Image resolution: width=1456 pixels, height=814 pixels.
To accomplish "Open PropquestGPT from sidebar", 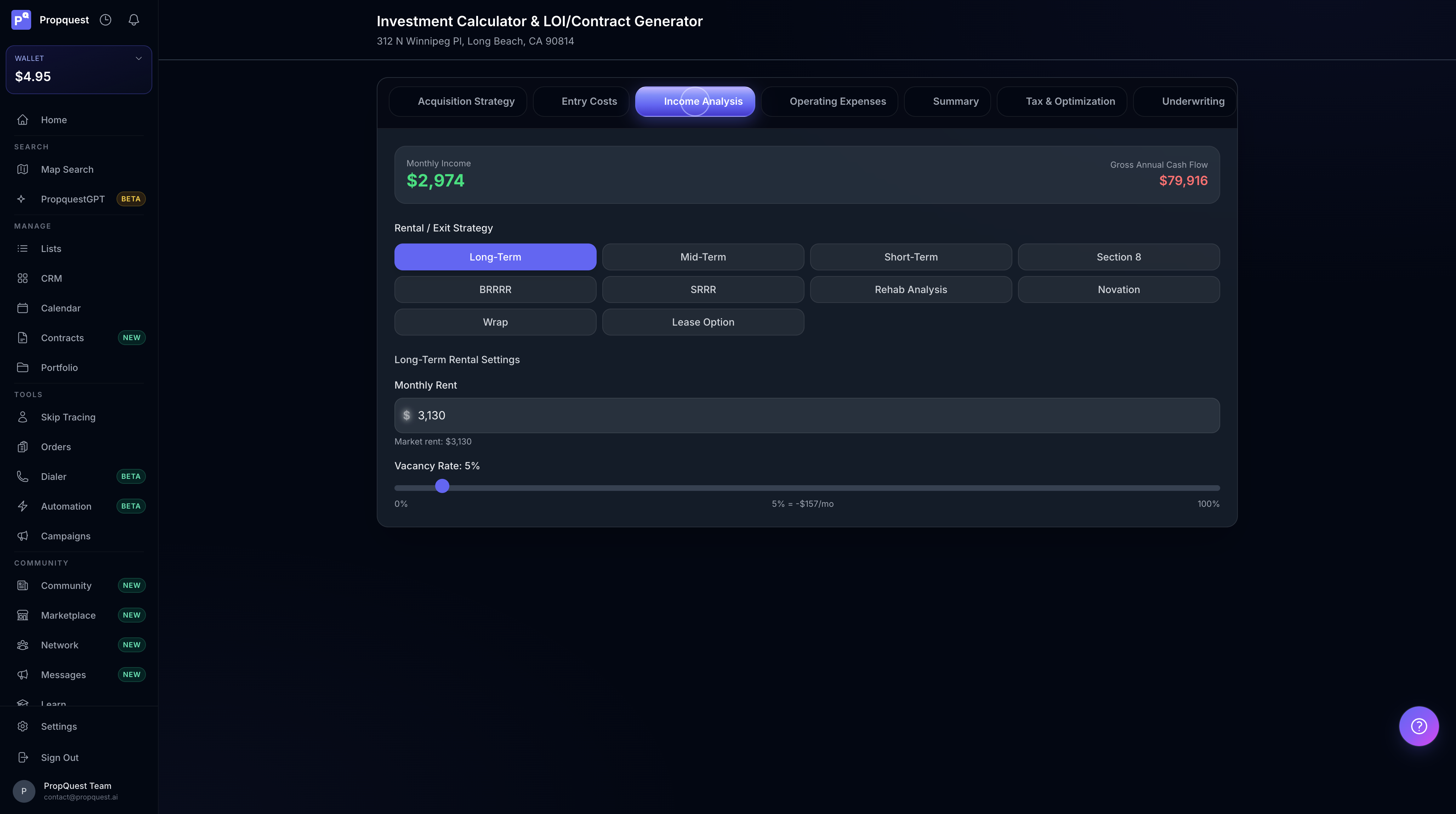I will pos(79,199).
